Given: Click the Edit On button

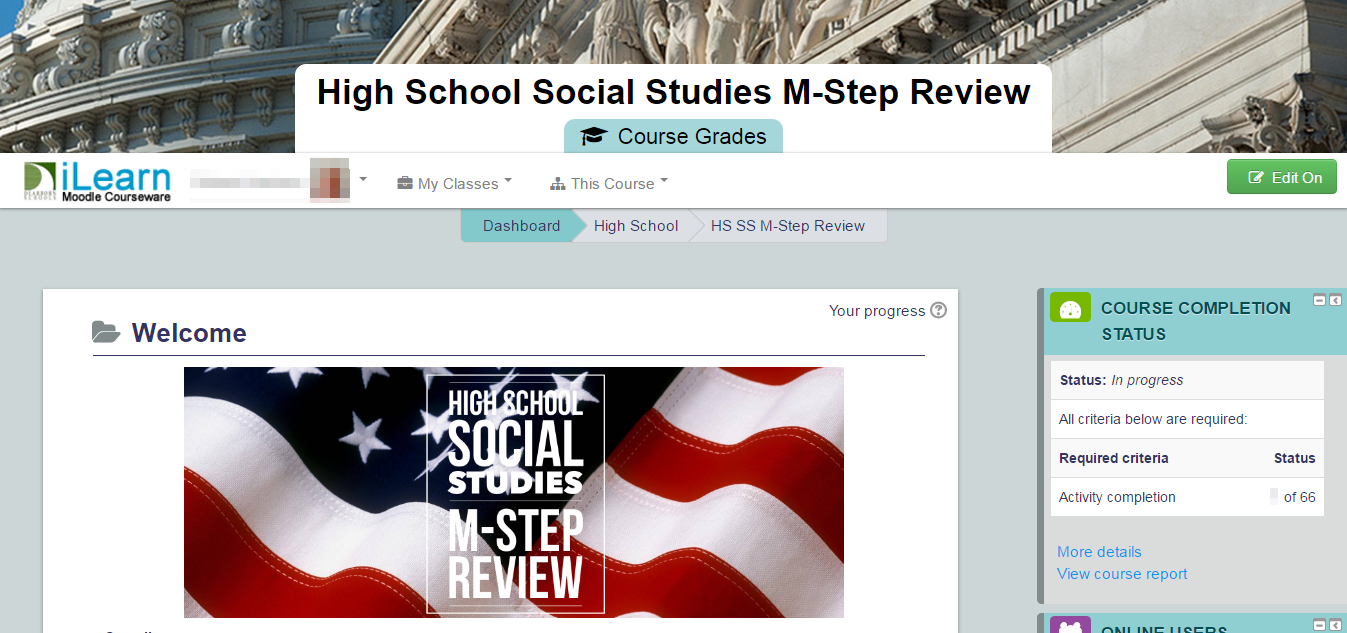Looking at the screenshot, I should pyautogui.click(x=1282, y=177).
